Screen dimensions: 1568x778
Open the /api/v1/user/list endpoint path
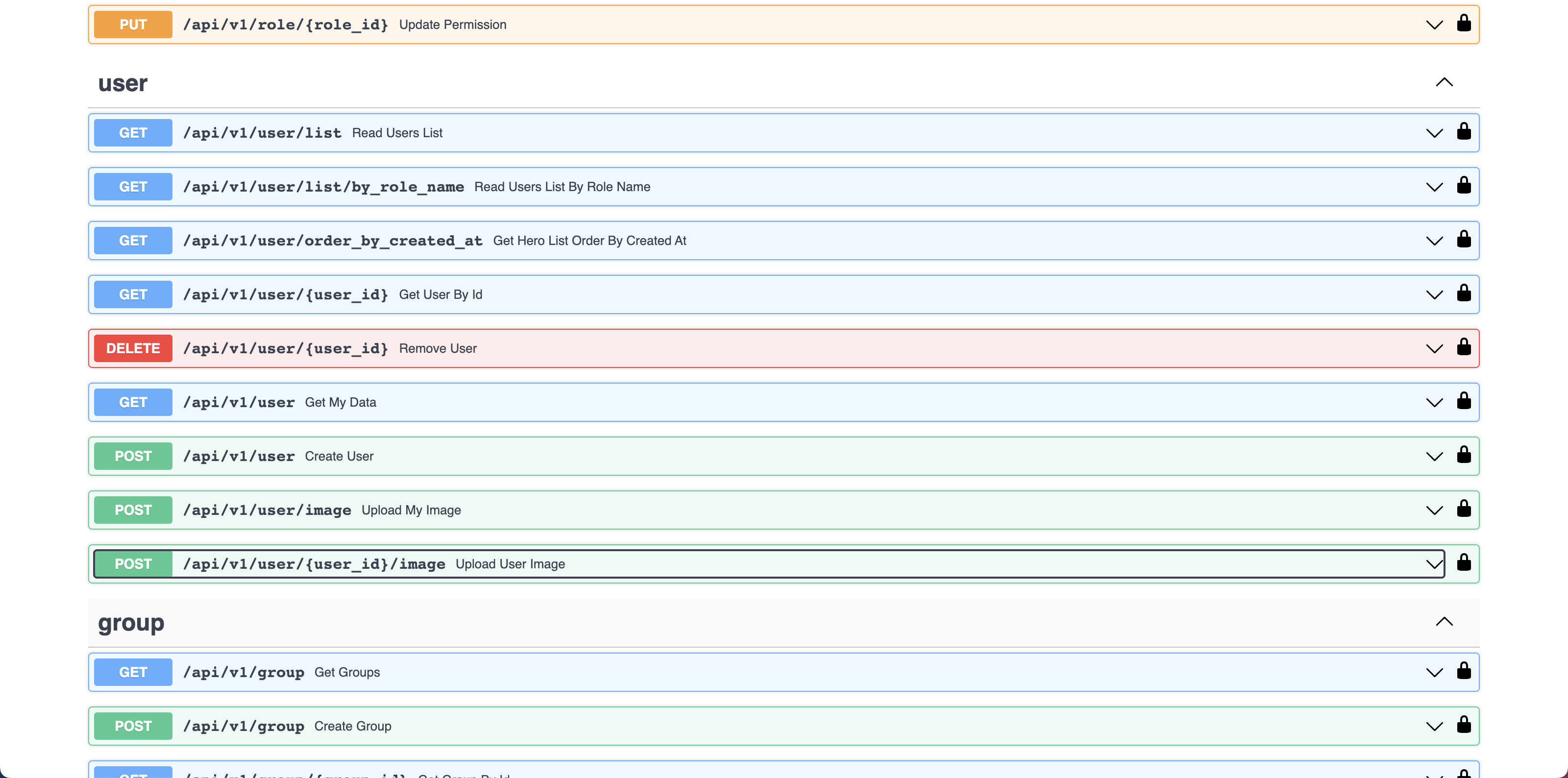click(262, 133)
